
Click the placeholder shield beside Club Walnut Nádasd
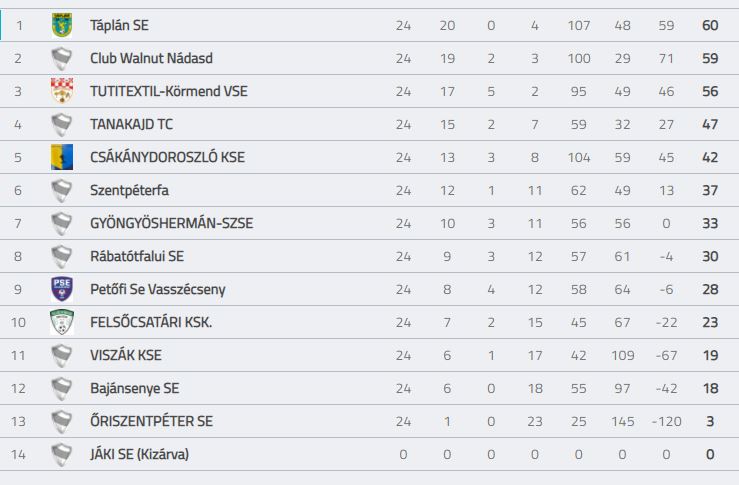click(x=62, y=58)
